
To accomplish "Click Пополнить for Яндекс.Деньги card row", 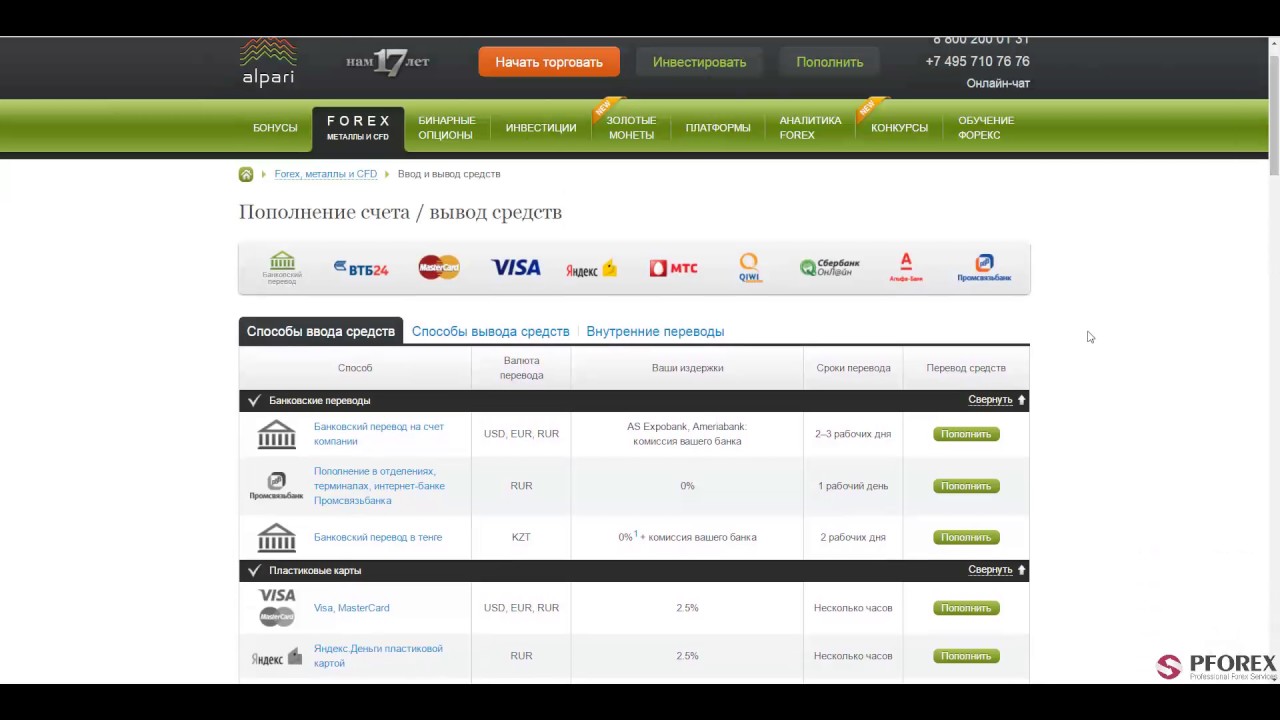I will 966,656.
